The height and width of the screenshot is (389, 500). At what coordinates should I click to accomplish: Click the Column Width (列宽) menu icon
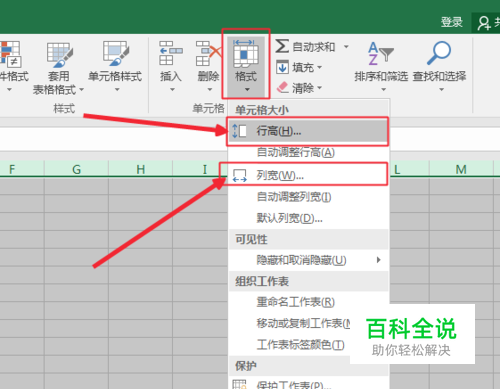point(239,175)
